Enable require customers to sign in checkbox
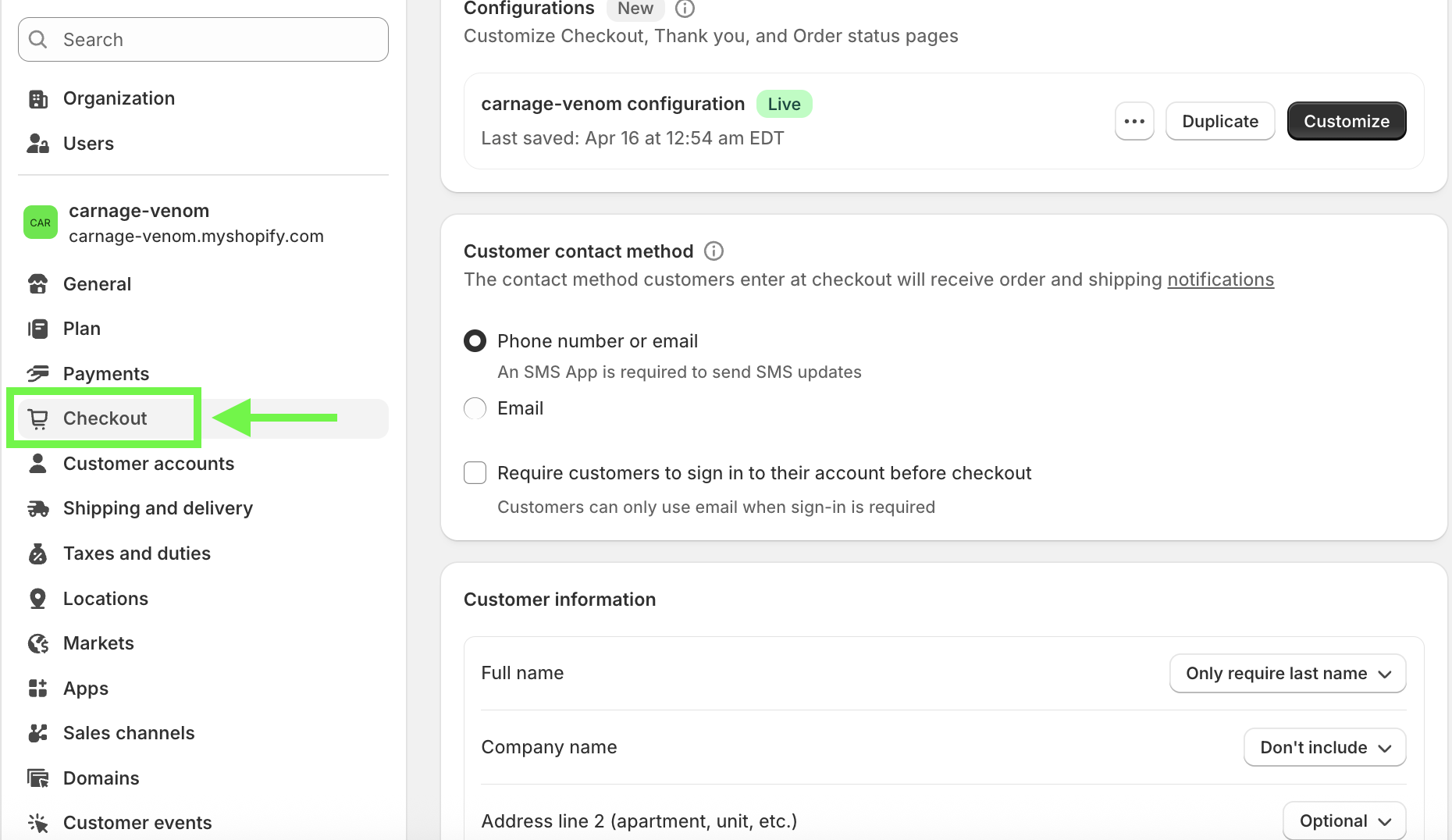Screen dimensions: 1452x840 click(x=475, y=473)
